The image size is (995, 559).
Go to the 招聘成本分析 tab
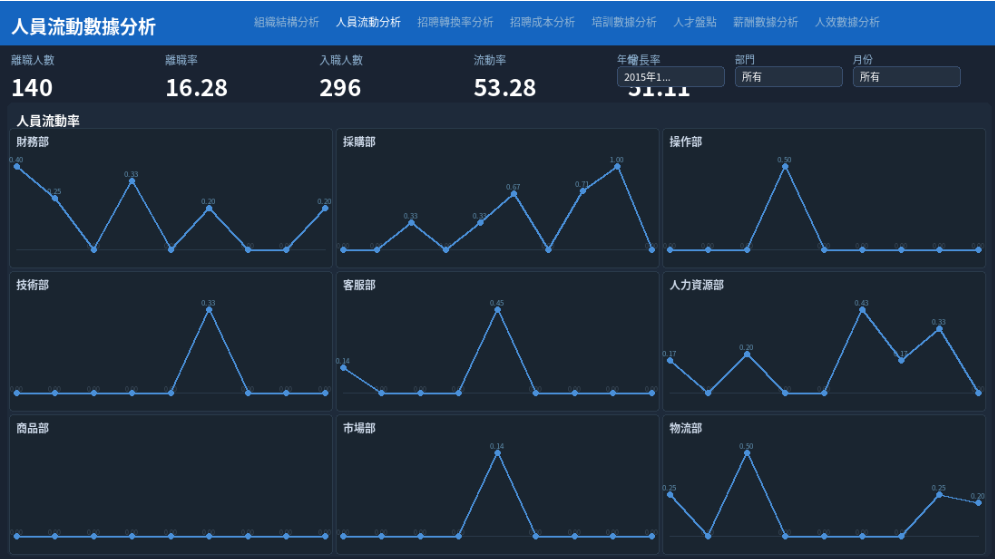(x=542, y=22)
